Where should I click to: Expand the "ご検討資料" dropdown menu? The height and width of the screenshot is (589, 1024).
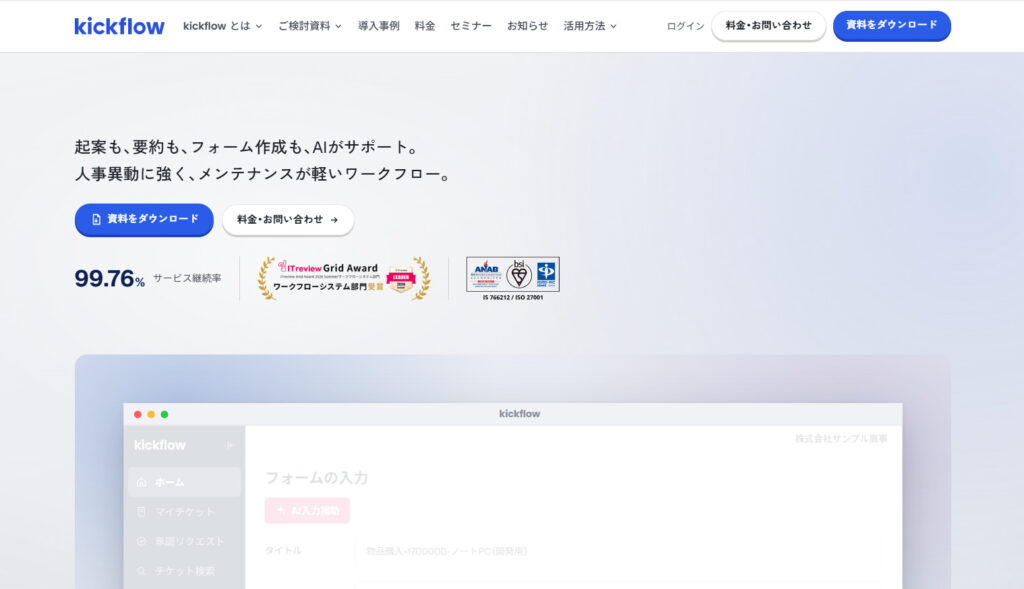(310, 26)
